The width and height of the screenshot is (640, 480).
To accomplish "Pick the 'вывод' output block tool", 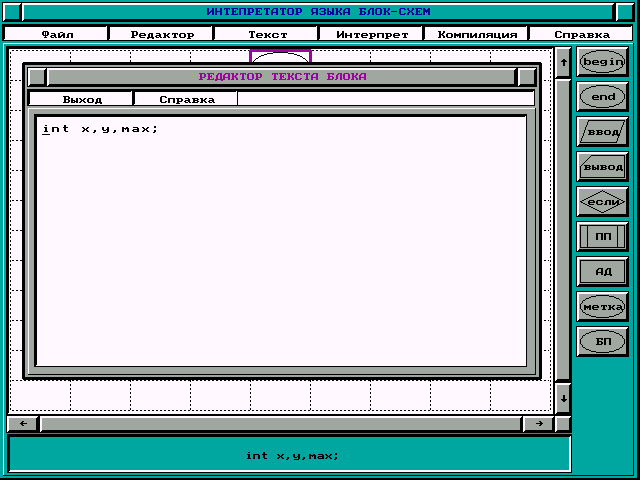I will tap(603, 167).
